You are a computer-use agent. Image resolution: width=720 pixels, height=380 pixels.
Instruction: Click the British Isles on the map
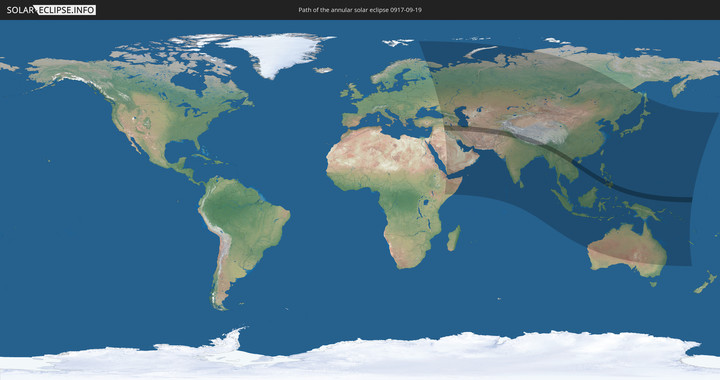click(351, 92)
